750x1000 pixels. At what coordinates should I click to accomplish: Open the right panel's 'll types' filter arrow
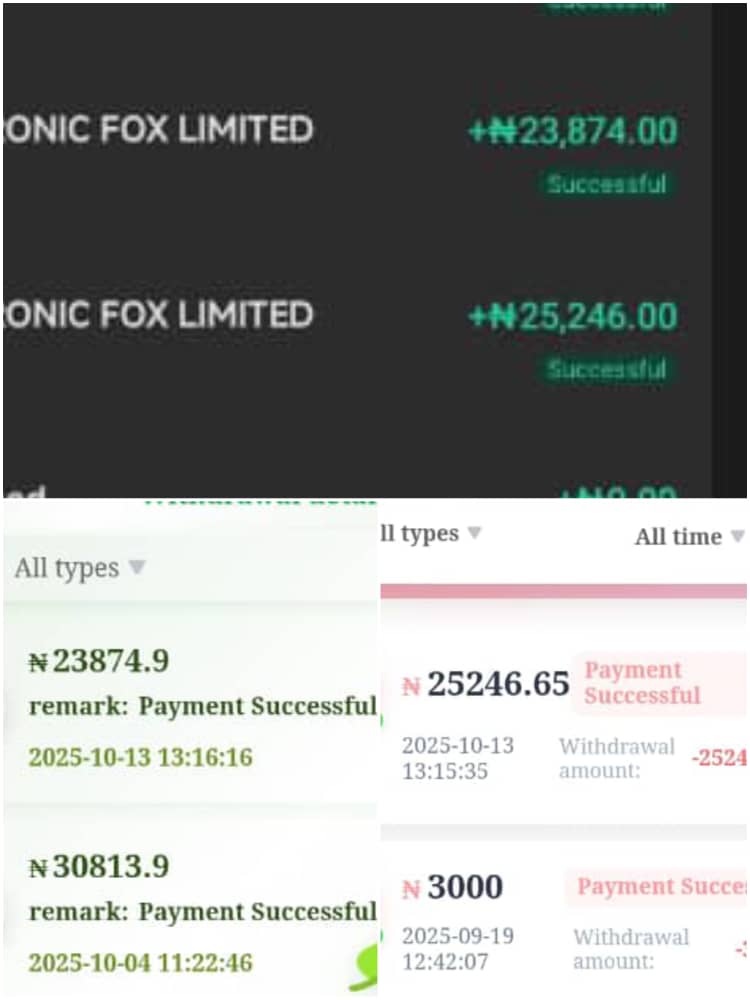[474, 532]
